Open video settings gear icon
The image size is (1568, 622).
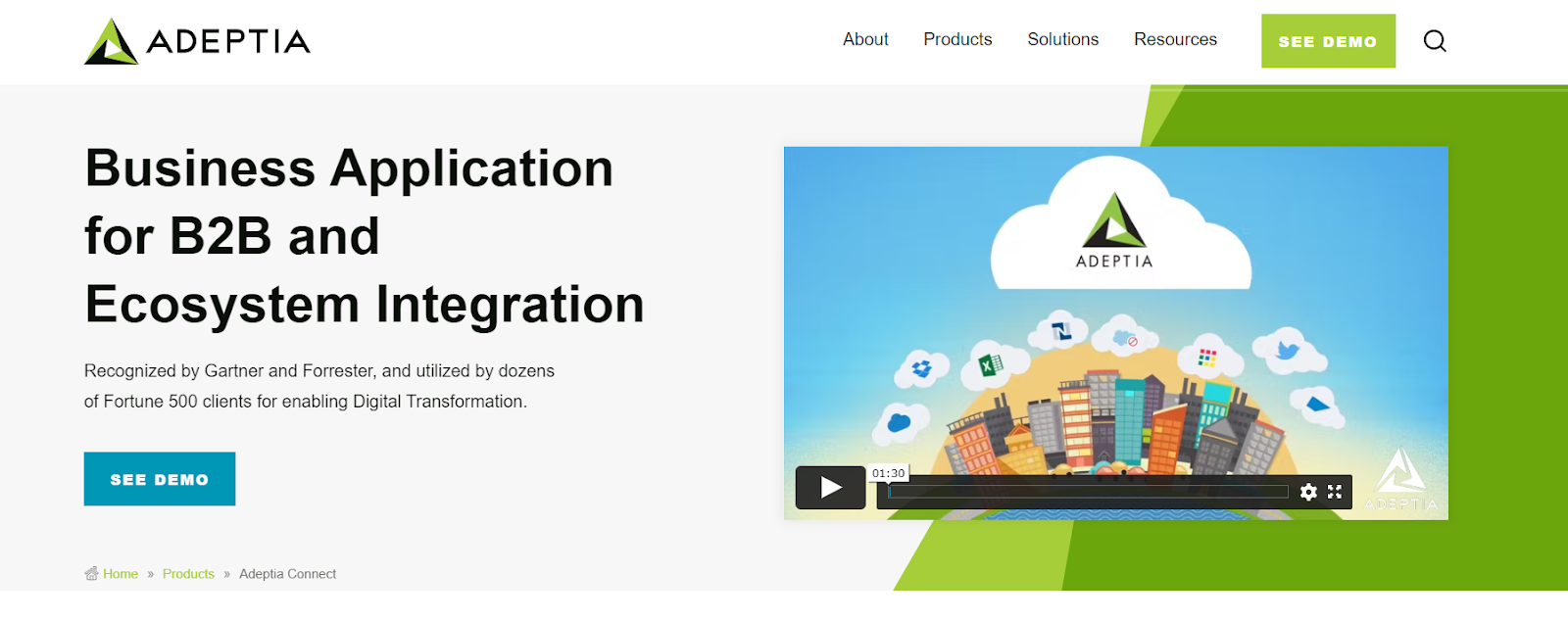[x=1308, y=492]
